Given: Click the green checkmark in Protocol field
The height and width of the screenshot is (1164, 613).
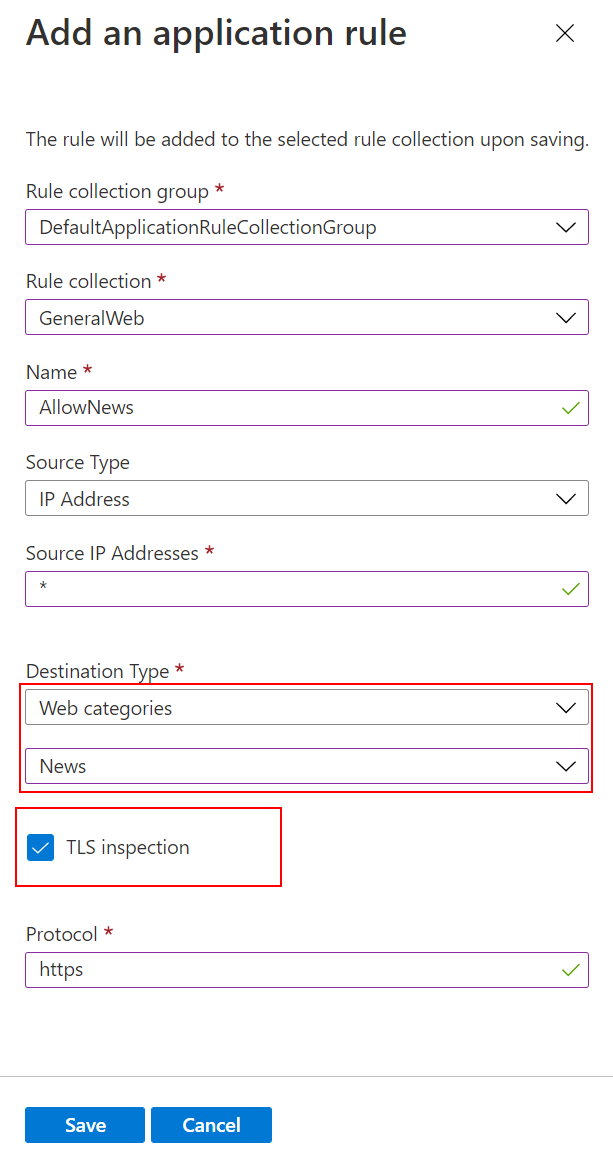Looking at the screenshot, I should click(x=571, y=969).
